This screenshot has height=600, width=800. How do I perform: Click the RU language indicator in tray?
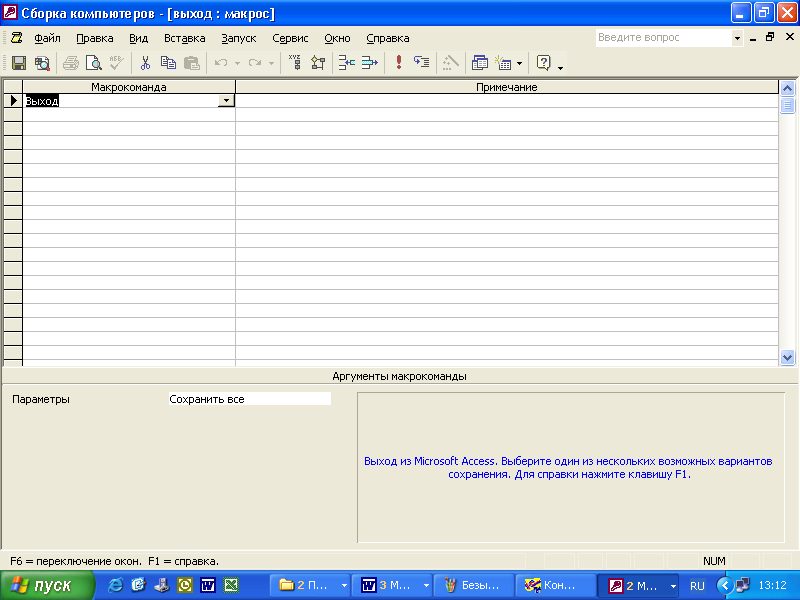(697, 586)
